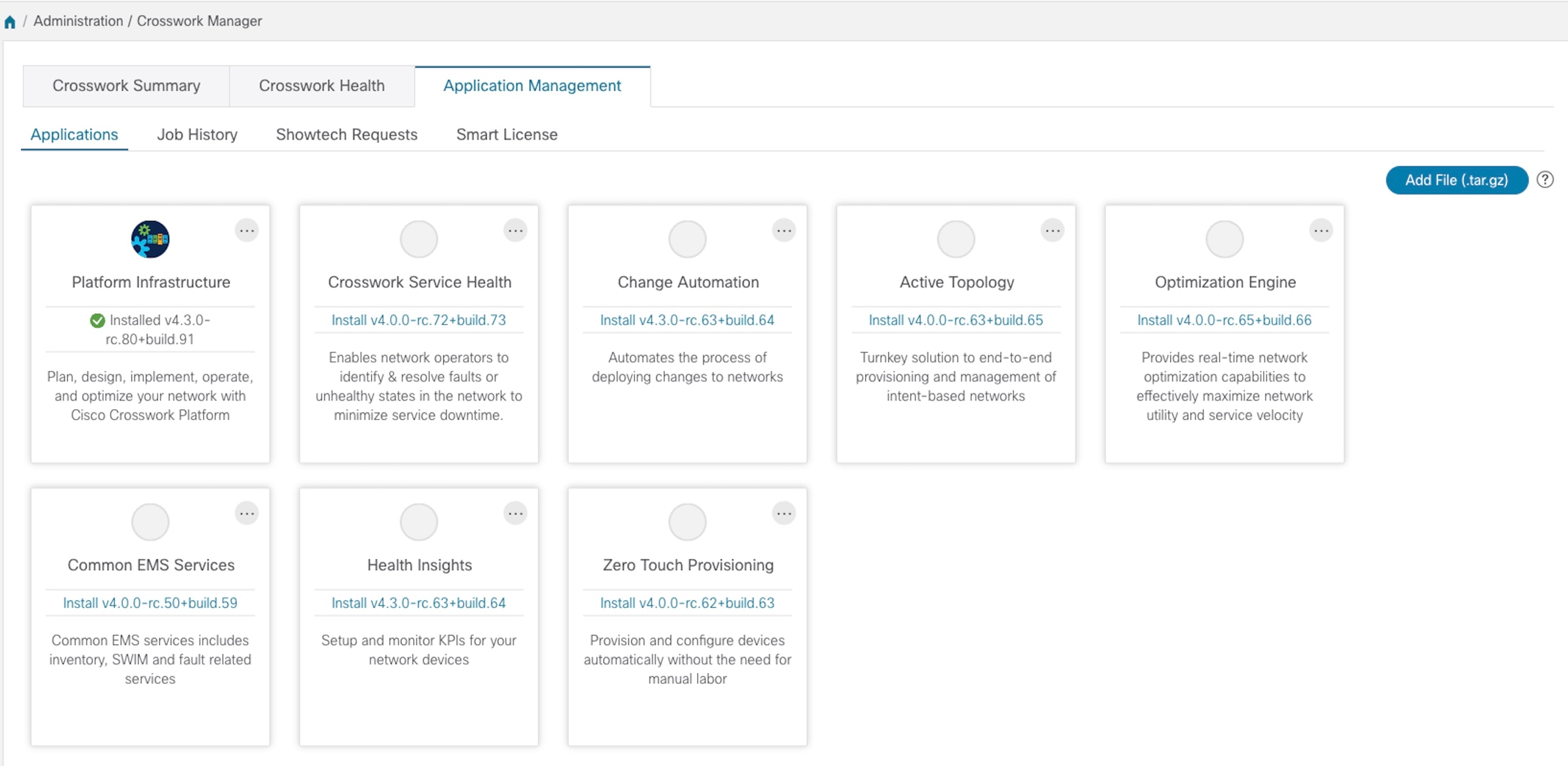Select the Application Management tab
The image size is (1568, 766).
point(532,86)
